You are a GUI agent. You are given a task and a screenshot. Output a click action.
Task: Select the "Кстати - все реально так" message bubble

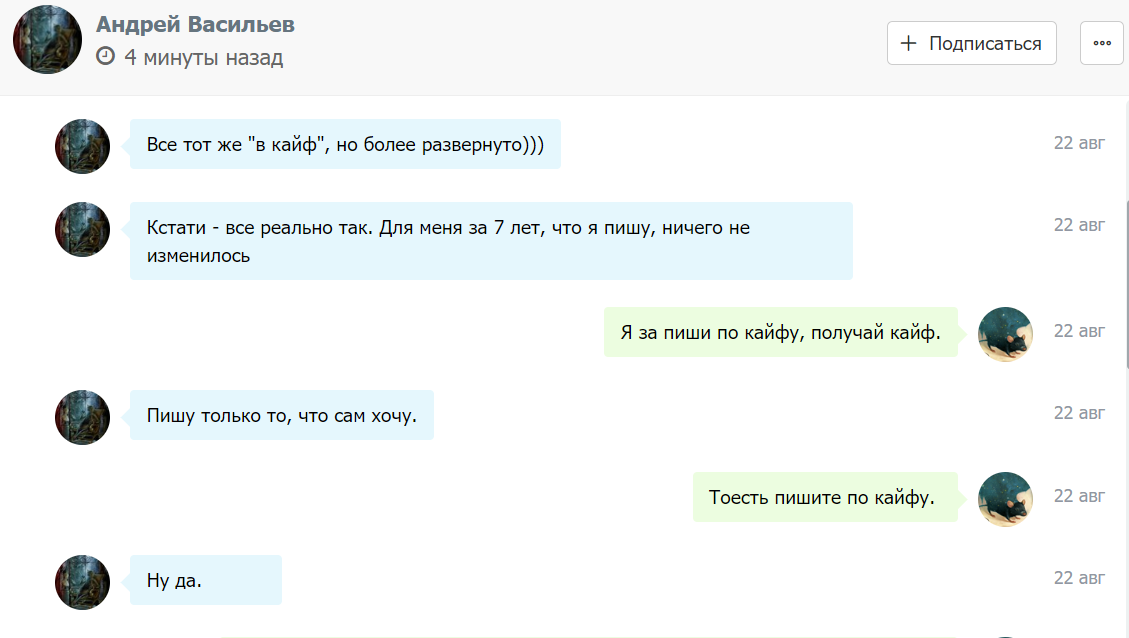[x=491, y=241]
